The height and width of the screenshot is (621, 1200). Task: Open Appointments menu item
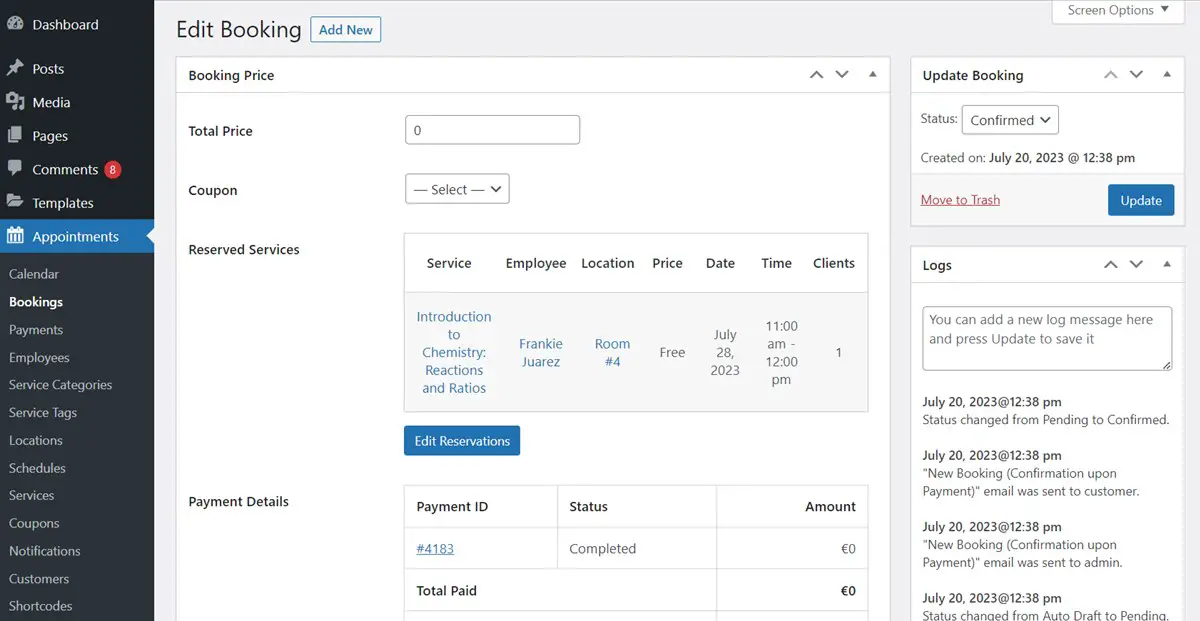[75, 236]
